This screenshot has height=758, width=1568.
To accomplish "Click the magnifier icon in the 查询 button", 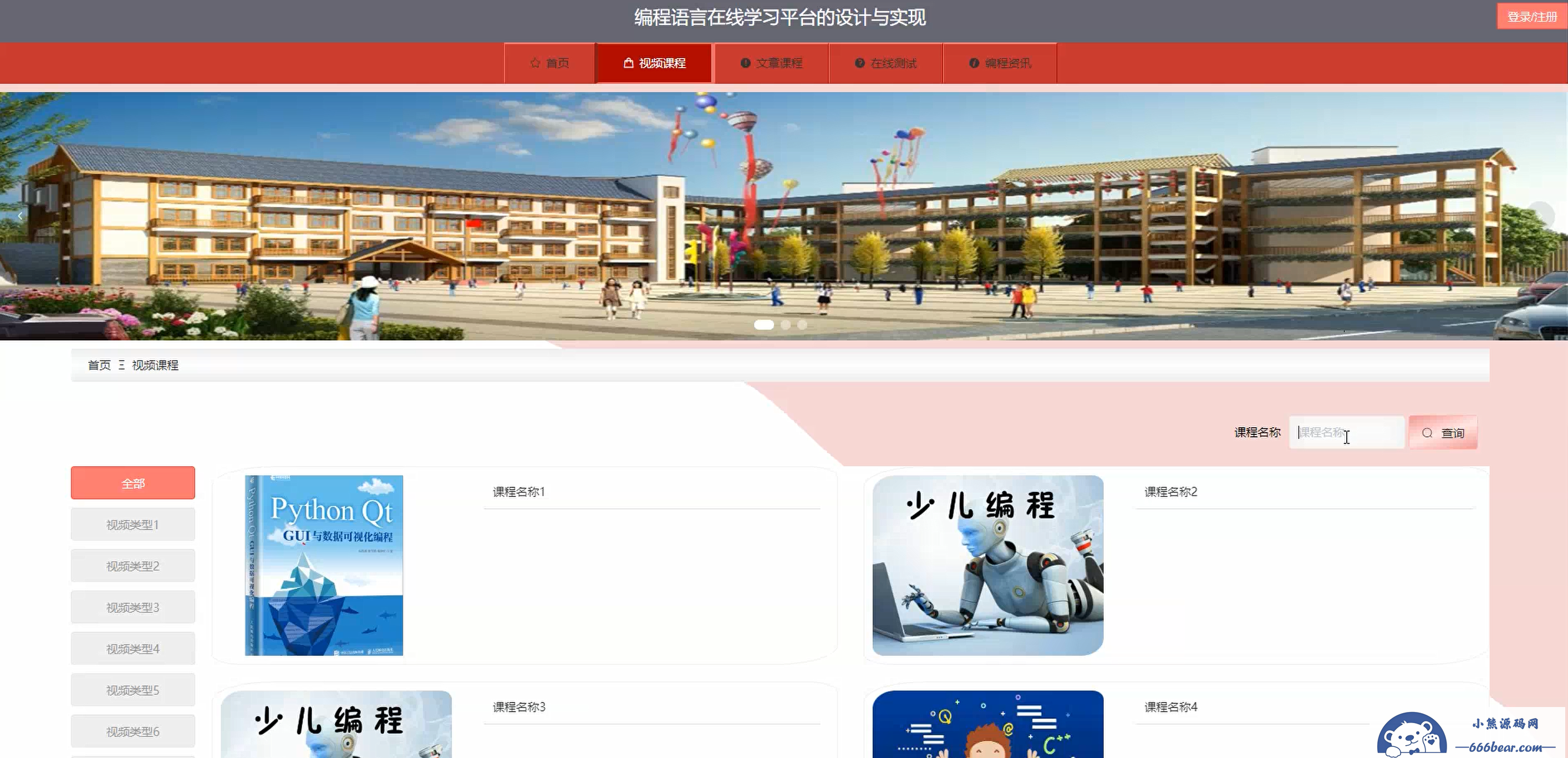I will pyautogui.click(x=1427, y=433).
